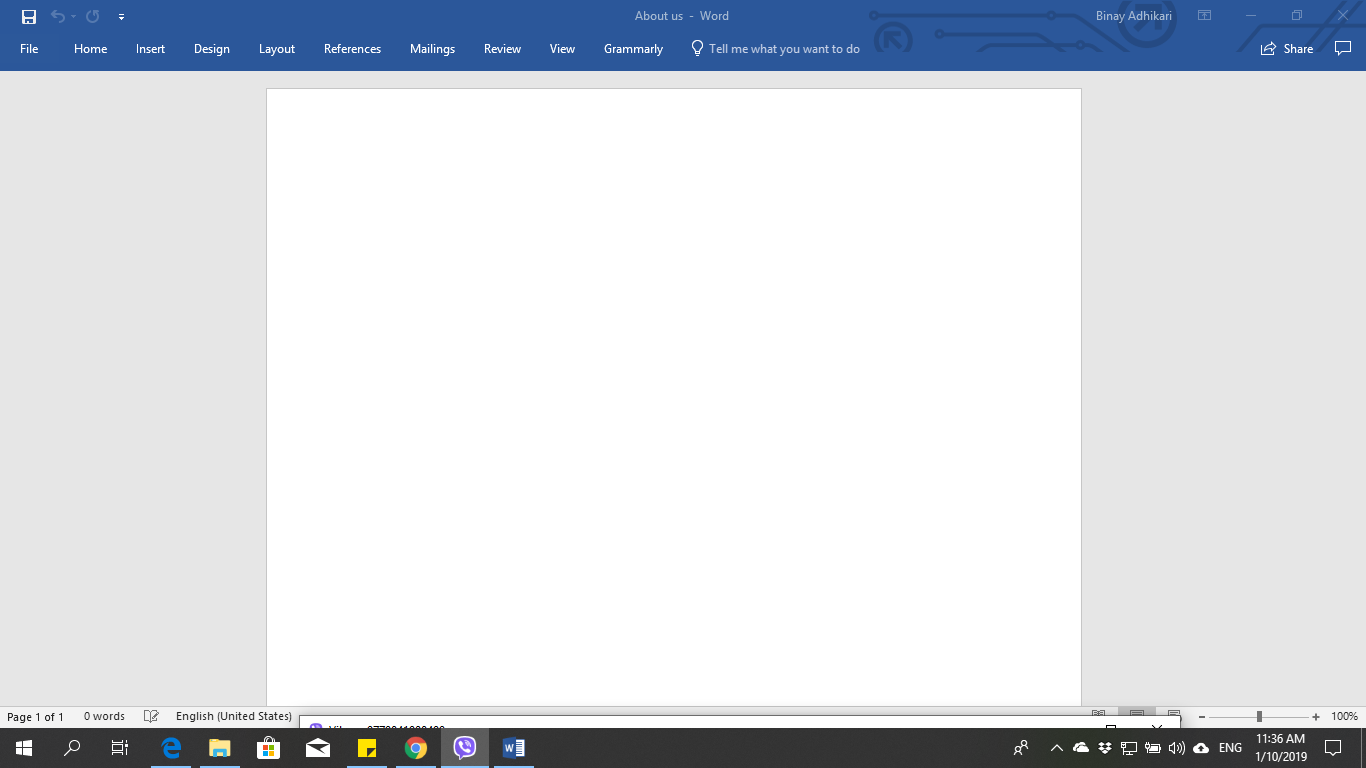Click the Save icon in Quick Access

(x=29, y=17)
